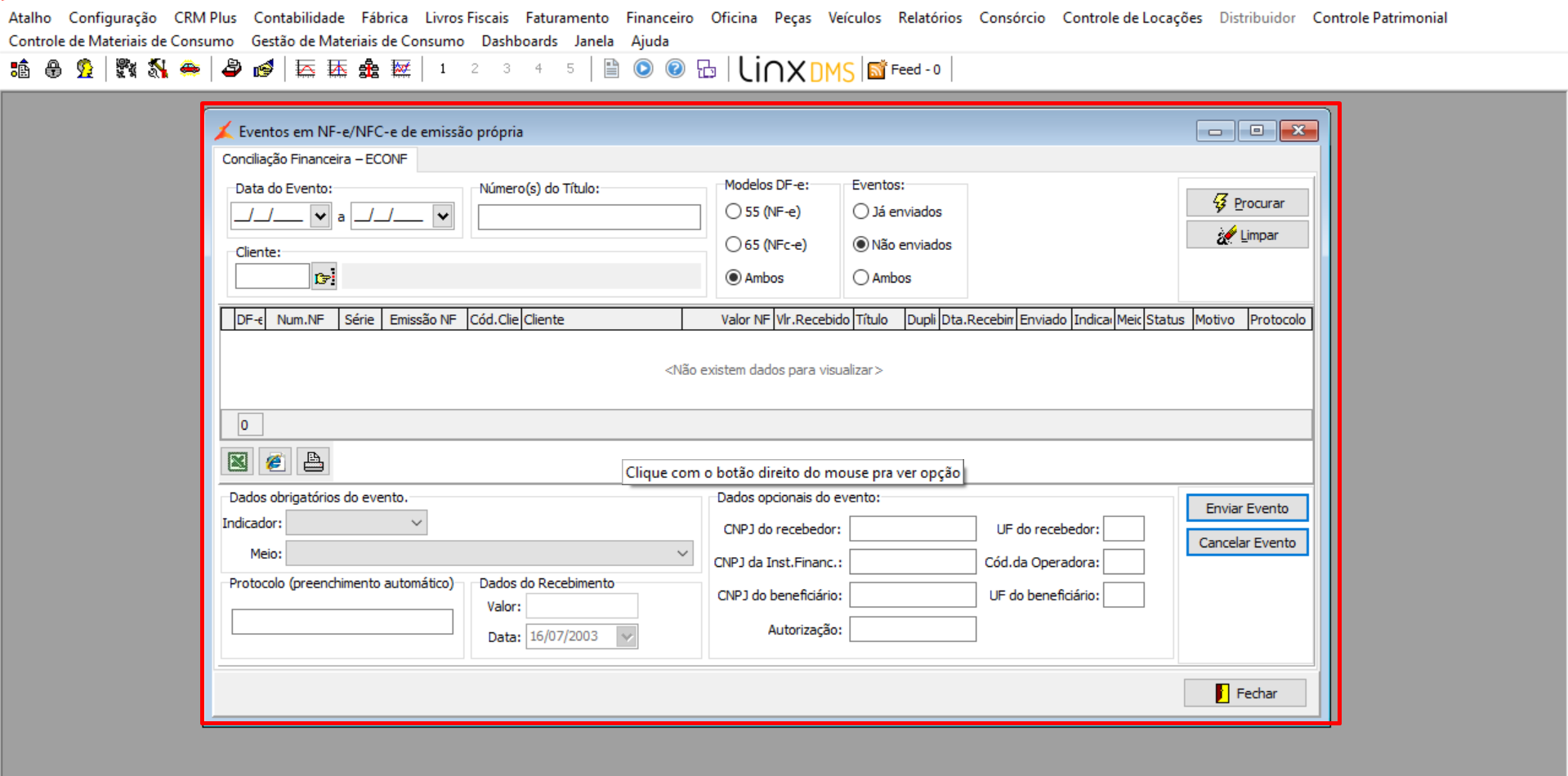This screenshot has width=1568, height=776.
Task: Click the Limpar button
Action: 1247,235
